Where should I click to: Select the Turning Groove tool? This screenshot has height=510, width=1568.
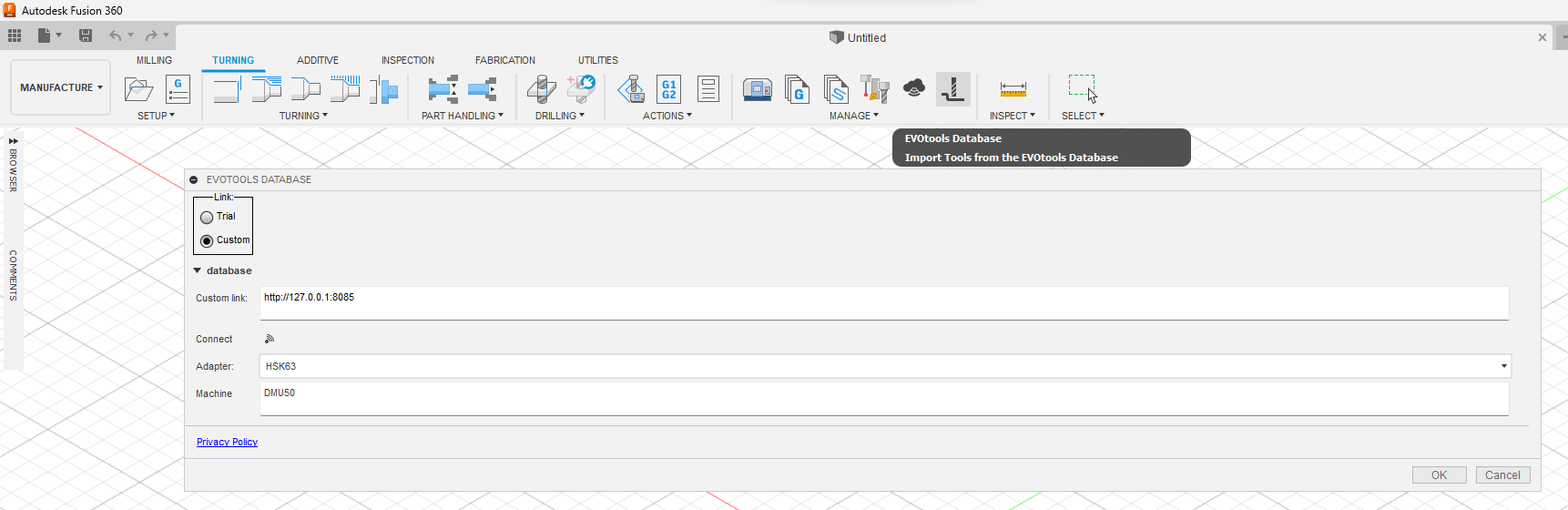[306, 89]
